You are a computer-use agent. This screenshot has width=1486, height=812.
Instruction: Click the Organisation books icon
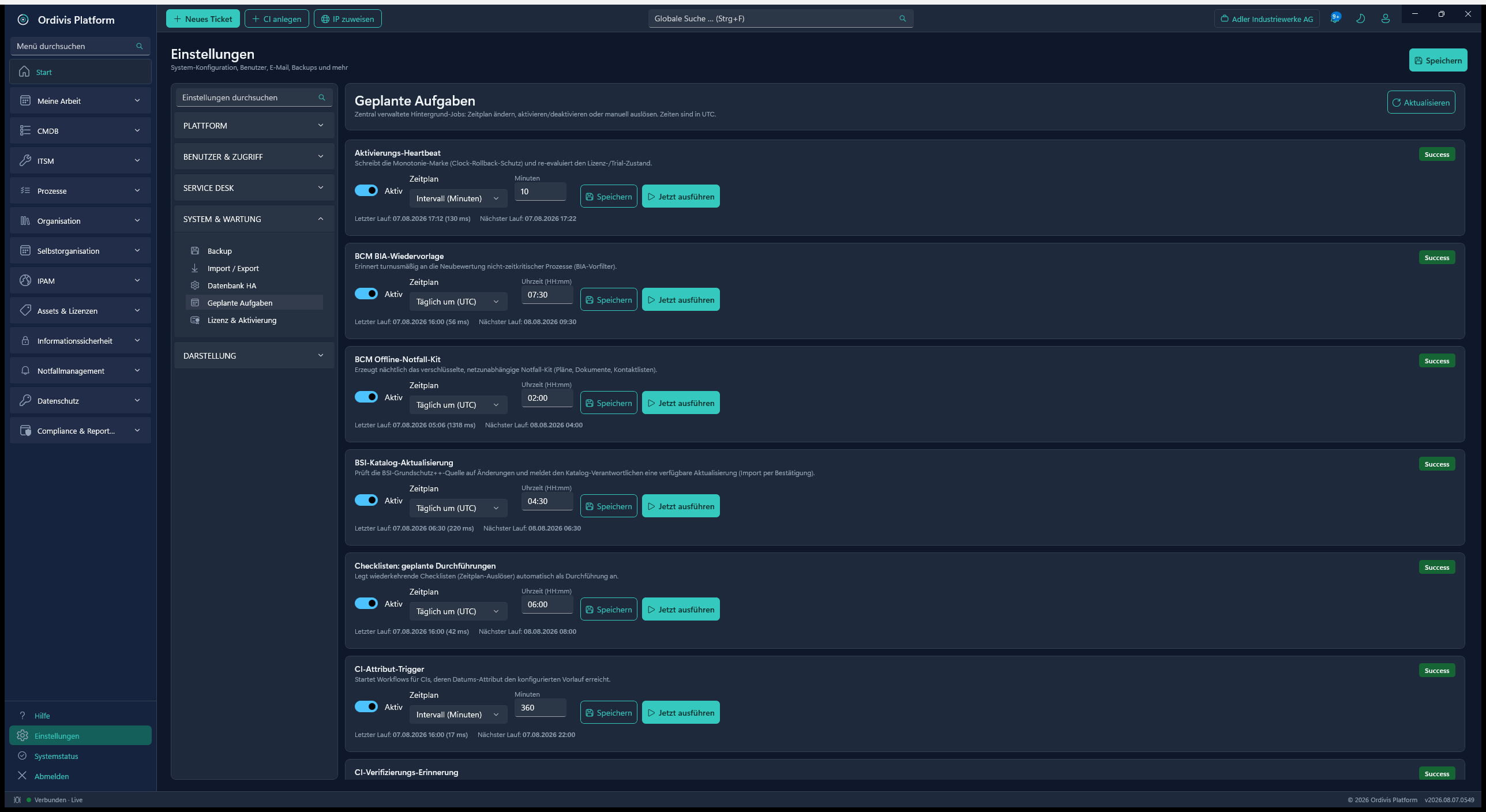[25, 221]
